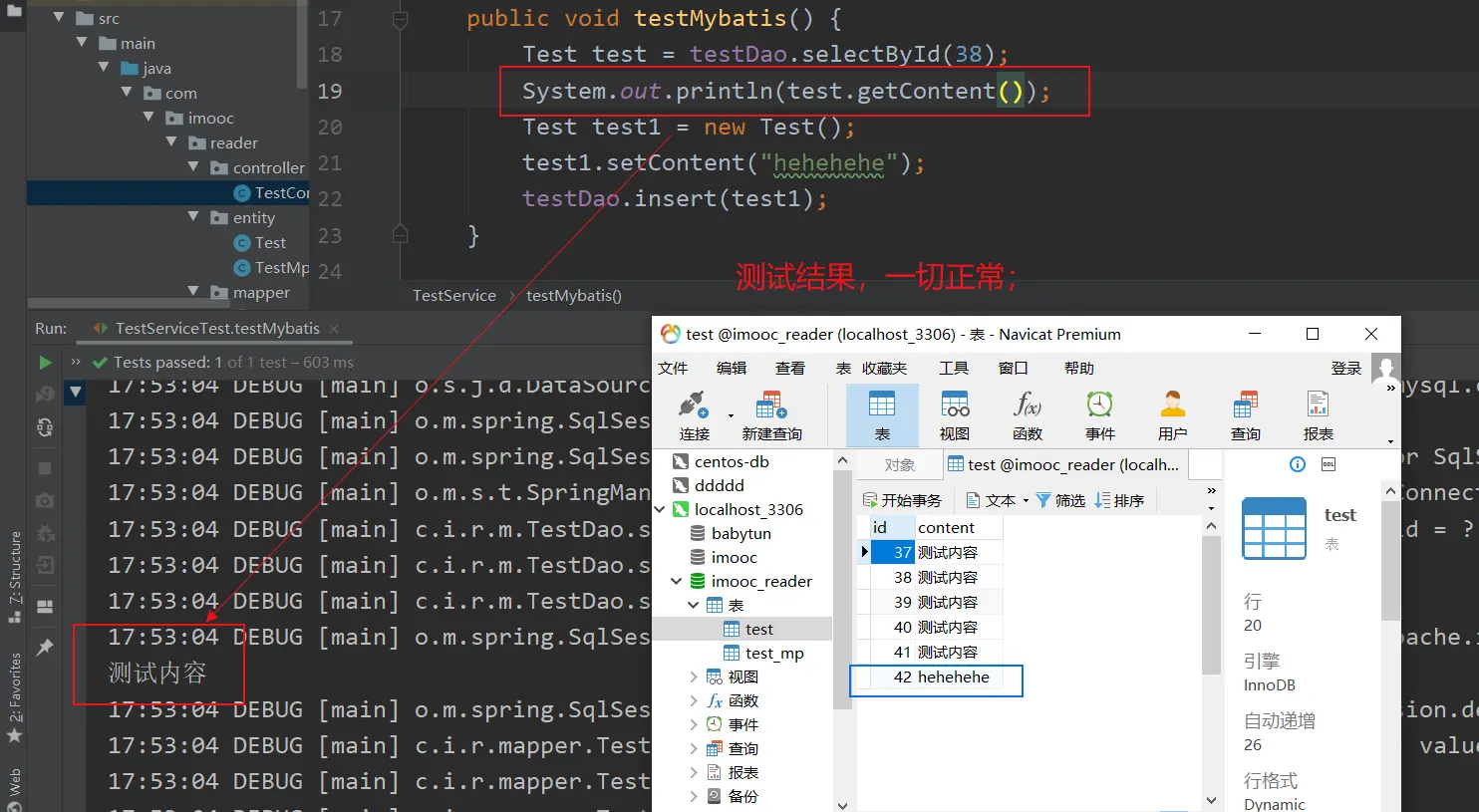Expand the 视图 node in Navicat tree

694,677
